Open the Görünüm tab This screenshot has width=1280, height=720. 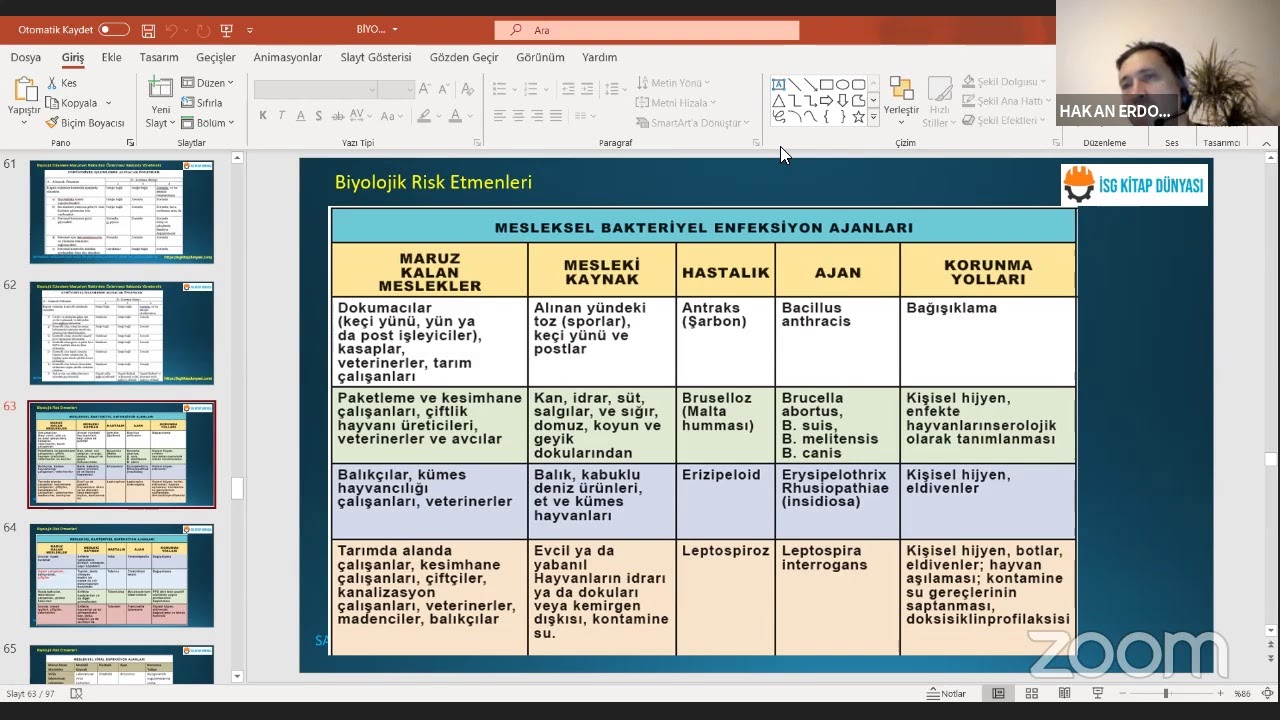pyautogui.click(x=540, y=58)
